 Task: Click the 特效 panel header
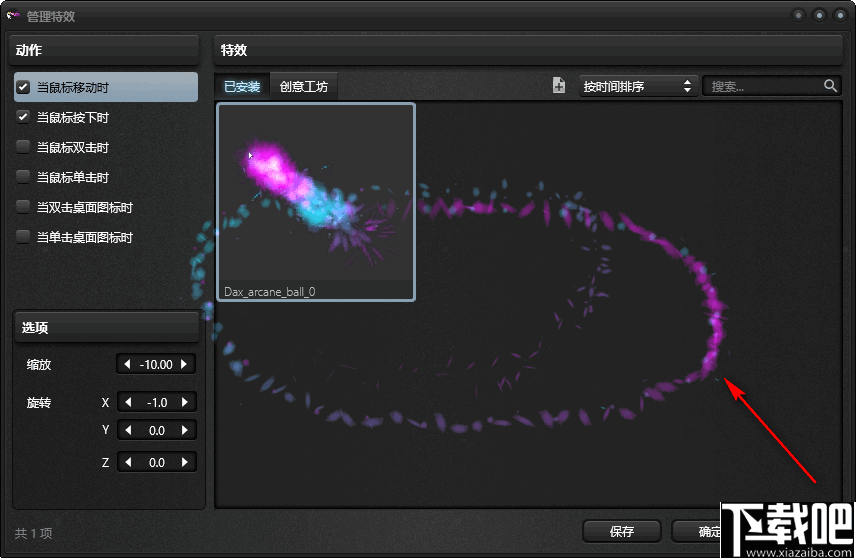pyautogui.click(x=528, y=50)
